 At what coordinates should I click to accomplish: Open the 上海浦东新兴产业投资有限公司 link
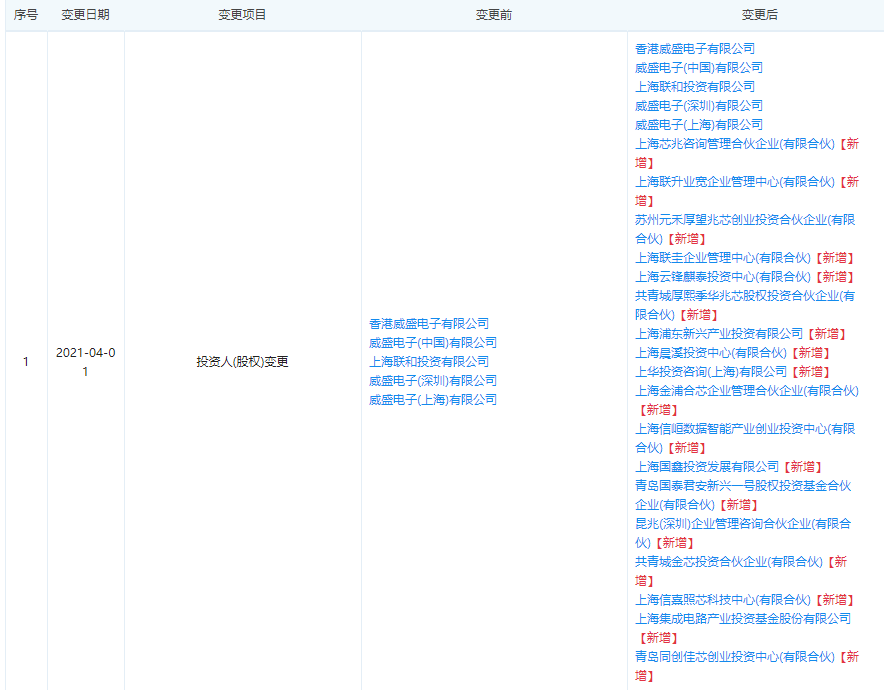click(x=719, y=334)
